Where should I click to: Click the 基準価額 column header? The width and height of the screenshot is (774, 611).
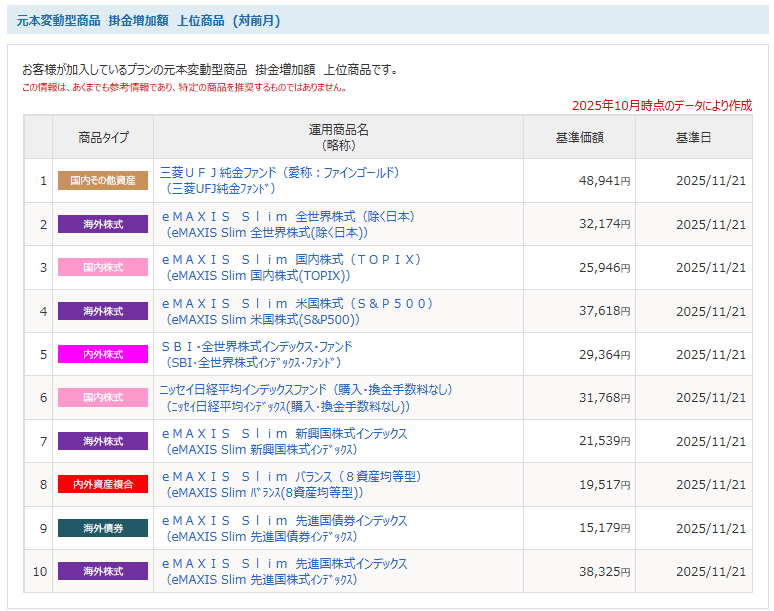pyautogui.click(x=580, y=137)
